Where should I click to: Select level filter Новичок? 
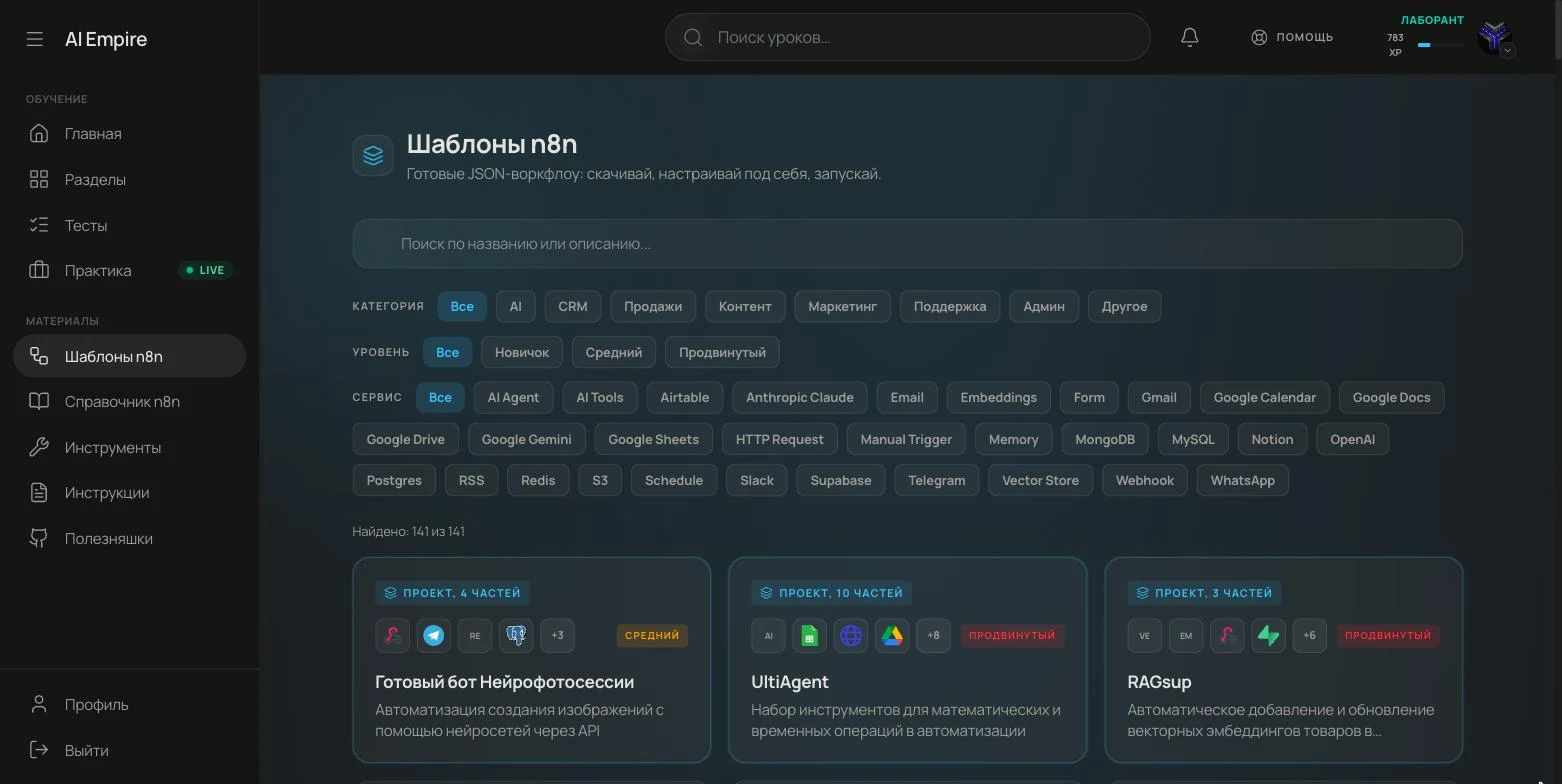(x=522, y=352)
